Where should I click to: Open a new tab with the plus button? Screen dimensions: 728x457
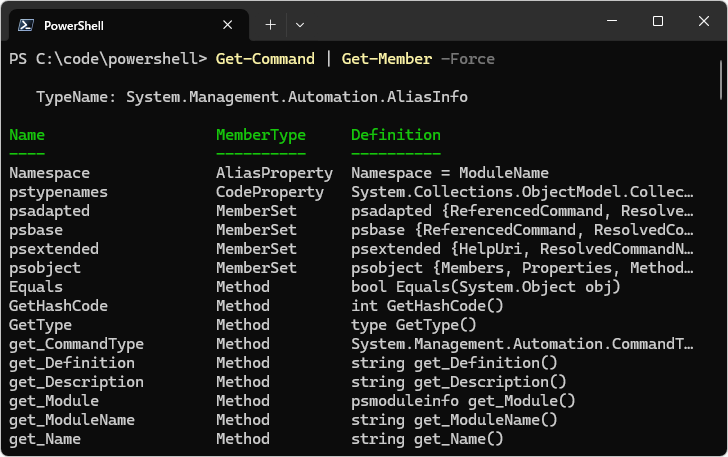(270, 24)
